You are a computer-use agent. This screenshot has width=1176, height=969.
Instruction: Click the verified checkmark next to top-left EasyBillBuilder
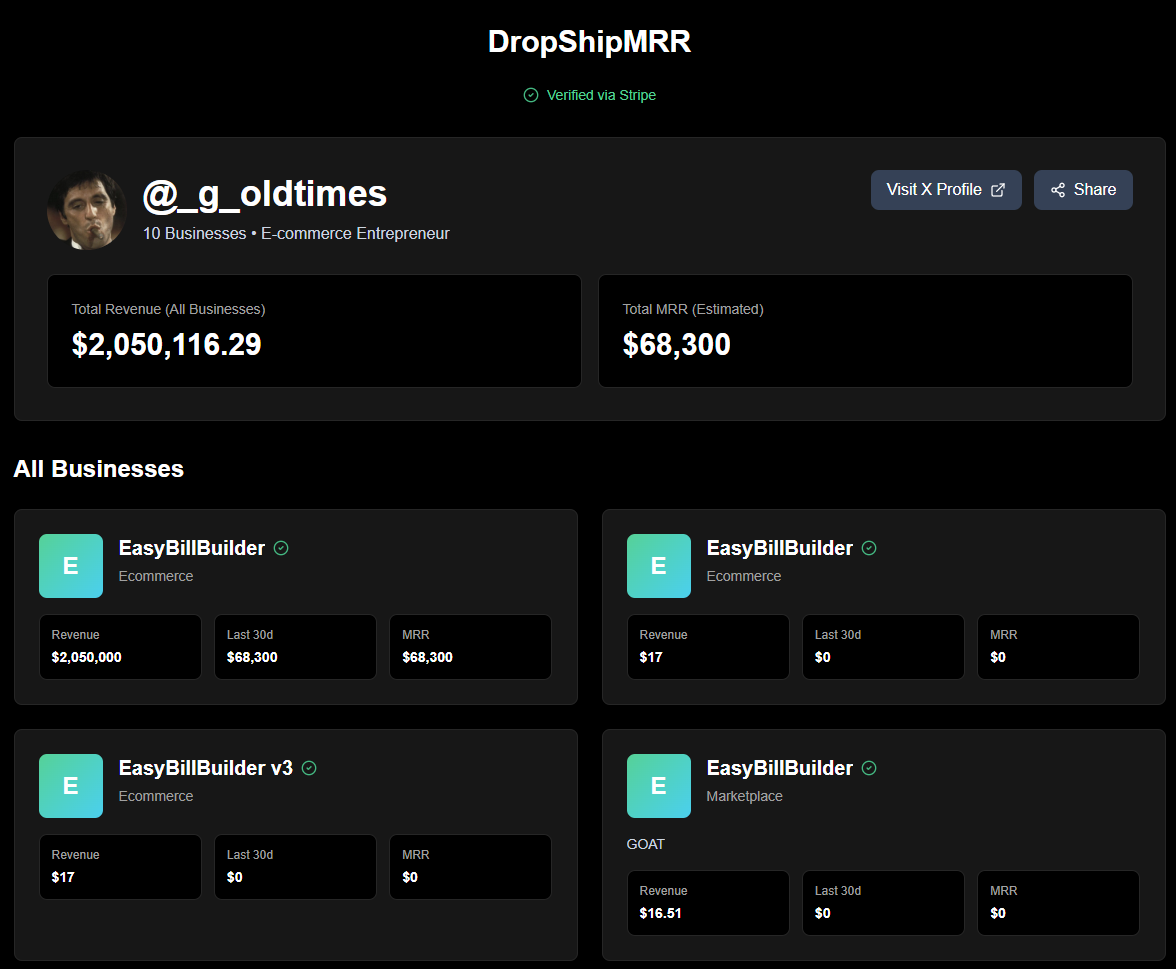click(x=281, y=547)
